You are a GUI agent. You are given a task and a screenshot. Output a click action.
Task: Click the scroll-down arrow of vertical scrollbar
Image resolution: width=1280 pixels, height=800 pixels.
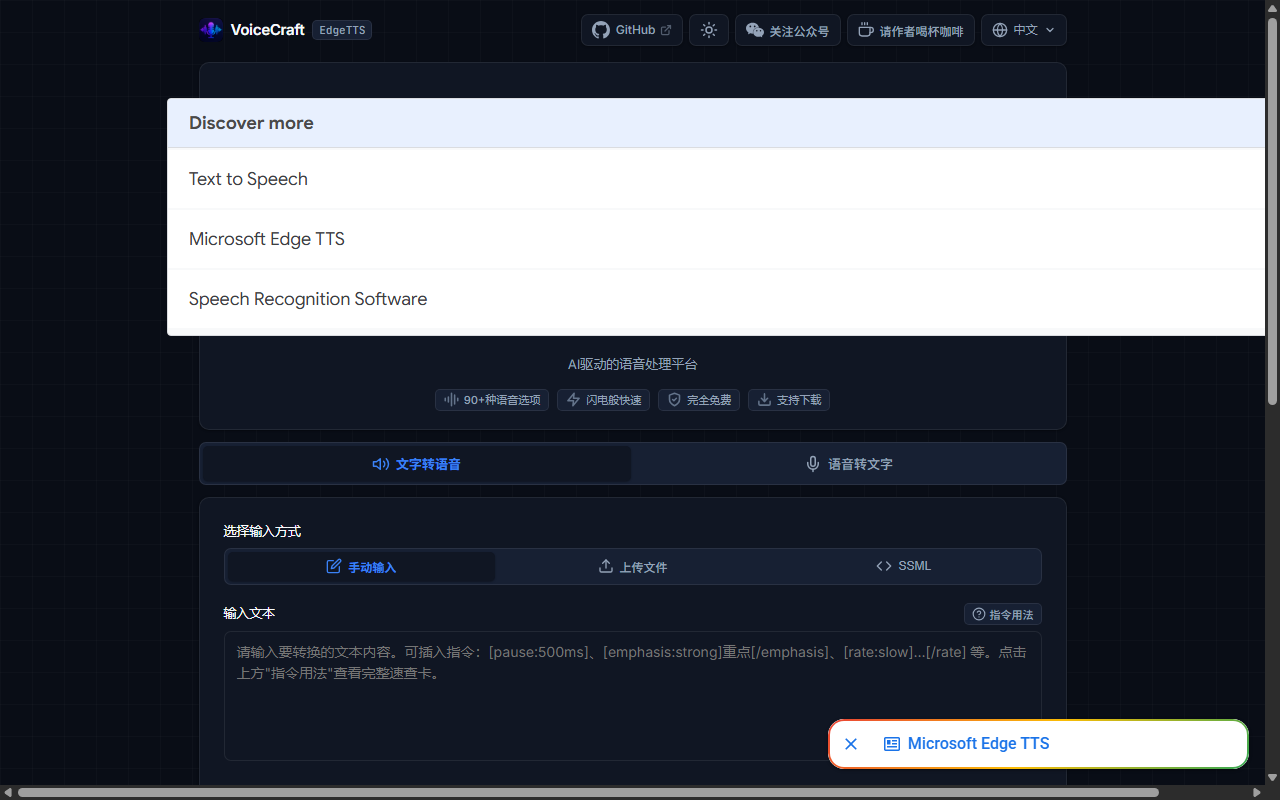coord(1272,779)
